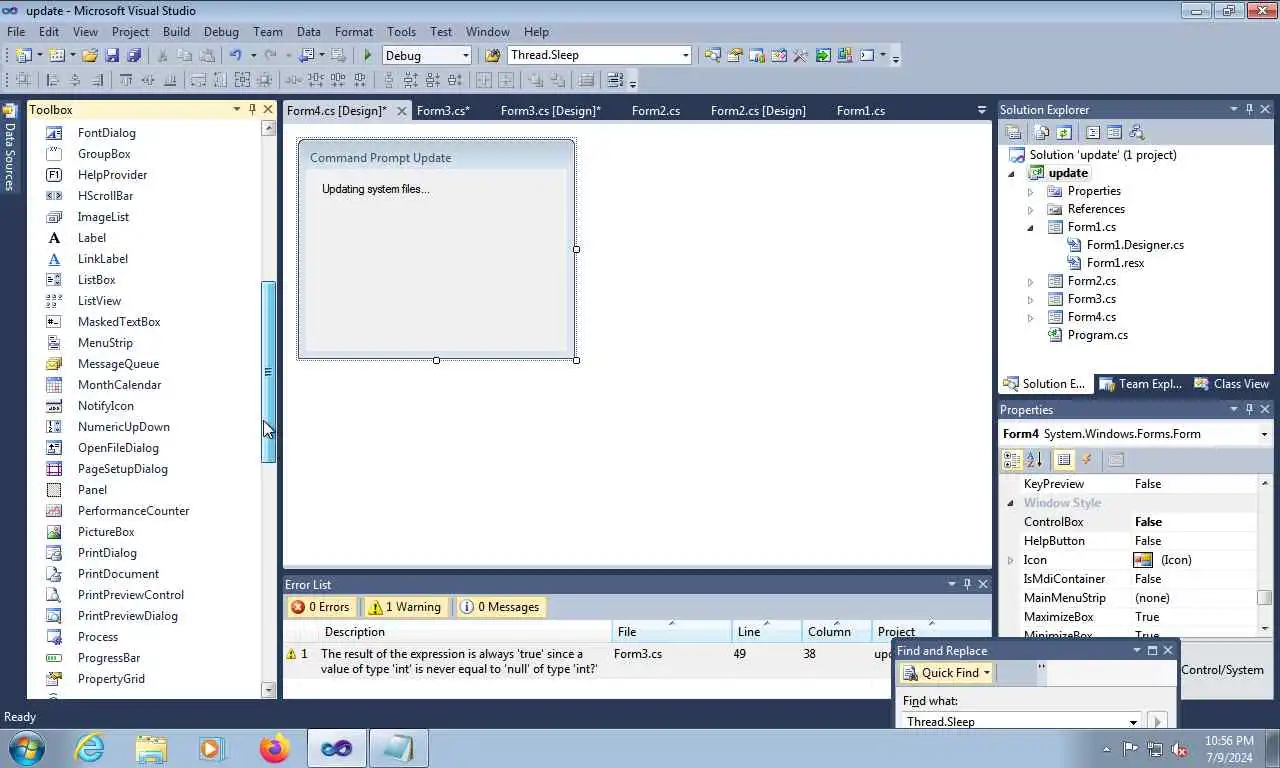Screen dimensions: 1280x768
Task: Toggle the 0 Messages filter button
Action: 499,607
